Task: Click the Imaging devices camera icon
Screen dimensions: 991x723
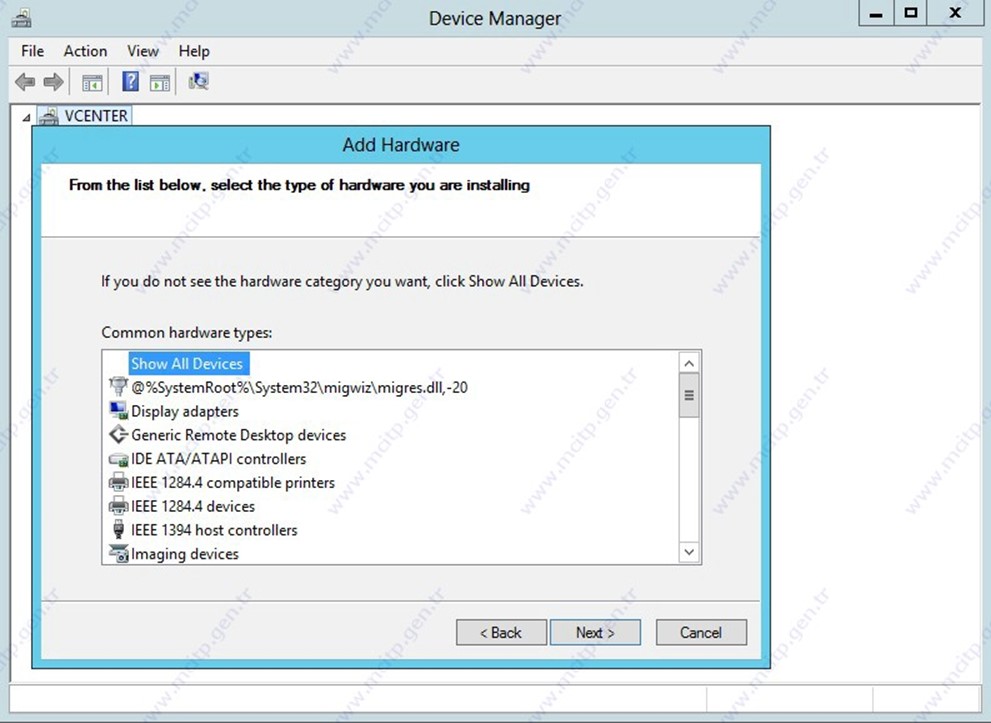Action: (118, 554)
